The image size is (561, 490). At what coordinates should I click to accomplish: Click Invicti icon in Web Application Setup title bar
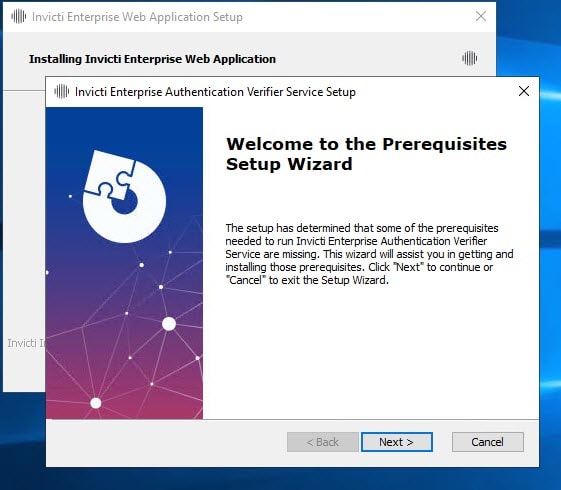click(18, 16)
